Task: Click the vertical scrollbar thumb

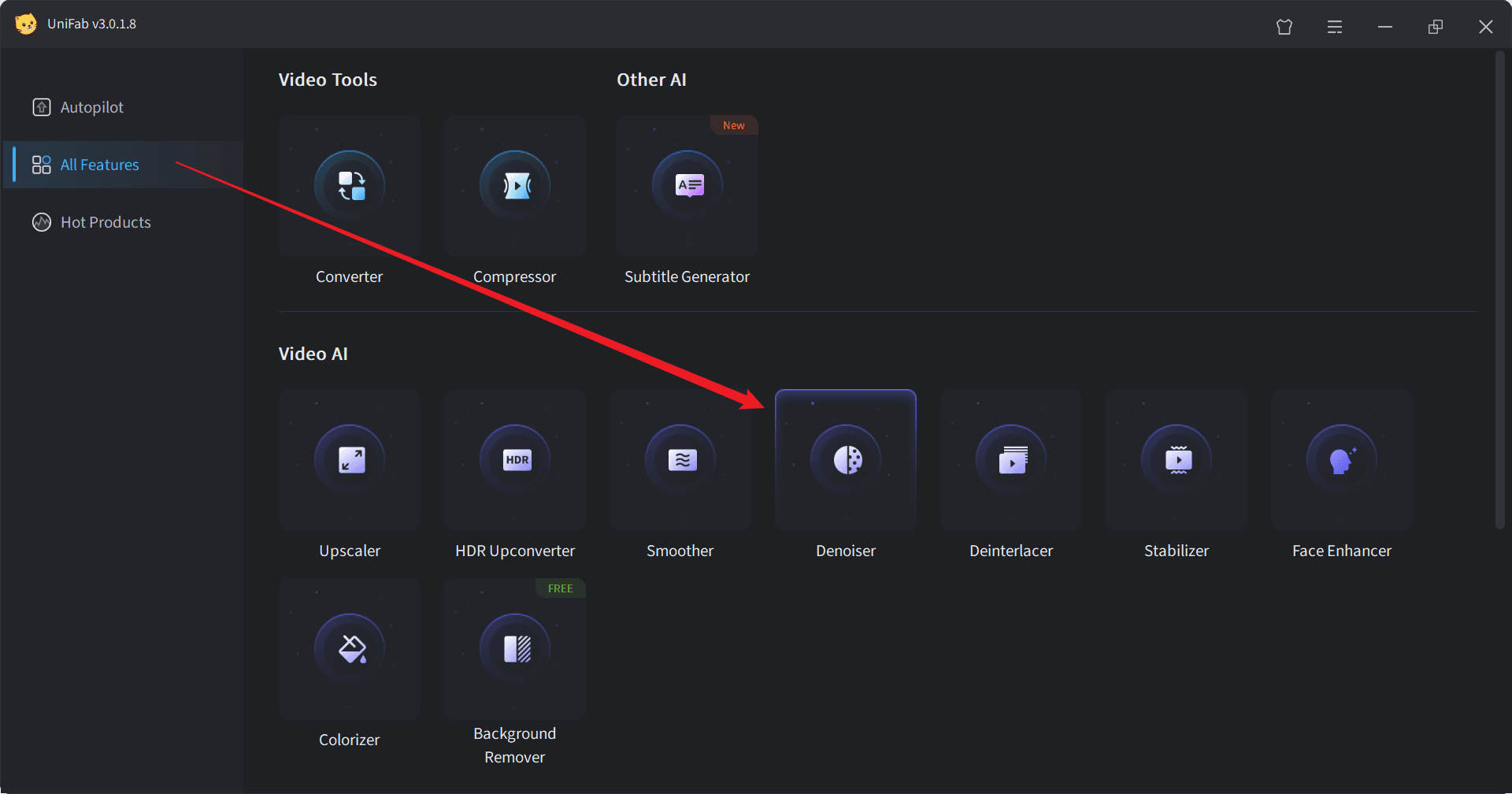Action: (x=1499, y=290)
